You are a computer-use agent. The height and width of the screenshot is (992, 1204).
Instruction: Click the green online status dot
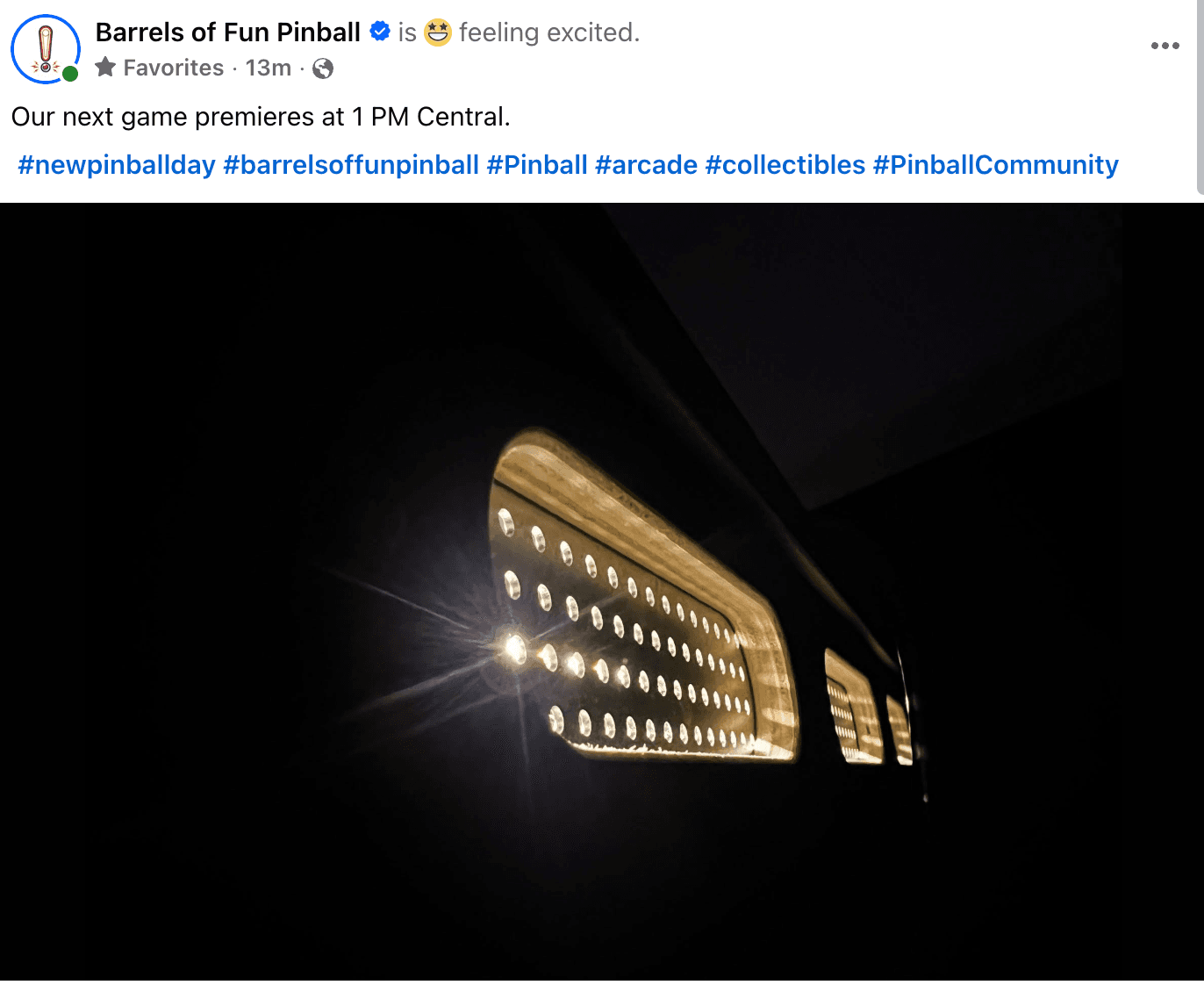71,74
